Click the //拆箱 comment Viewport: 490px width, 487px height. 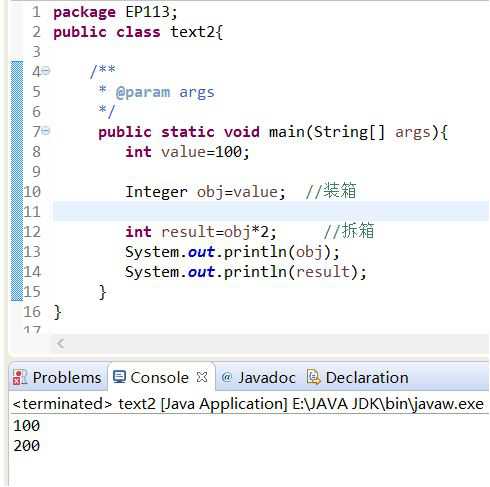(349, 231)
